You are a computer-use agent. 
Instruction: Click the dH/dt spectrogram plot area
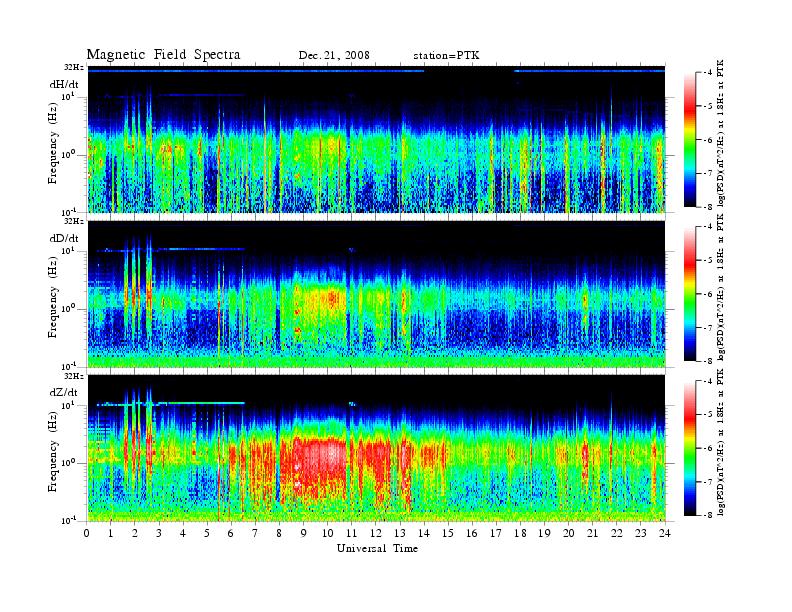point(376,139)
